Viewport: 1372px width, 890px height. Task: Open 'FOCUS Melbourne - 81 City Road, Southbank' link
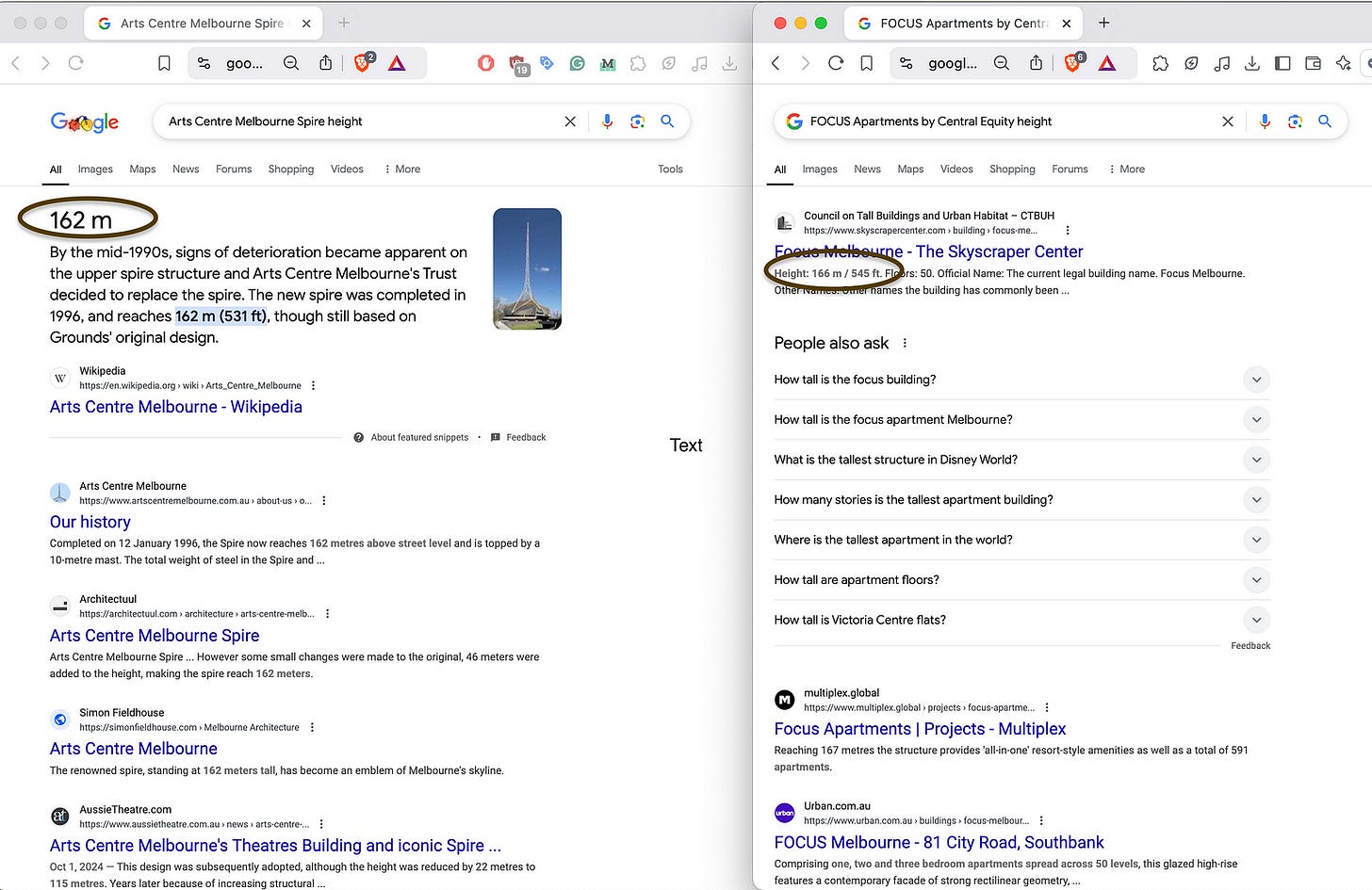tap(939, 842)
